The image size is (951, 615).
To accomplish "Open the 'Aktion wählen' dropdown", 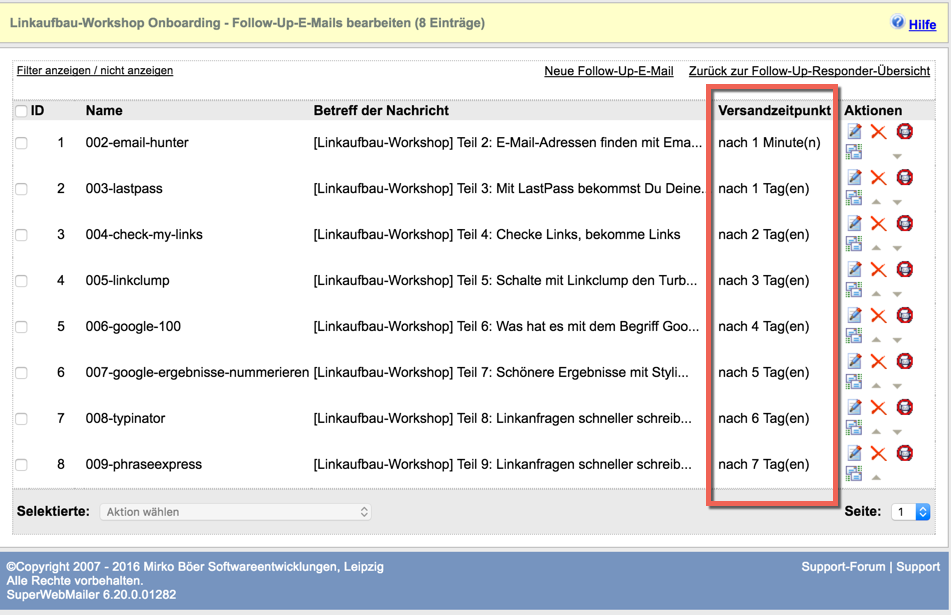I will click(x=235, y=512).
